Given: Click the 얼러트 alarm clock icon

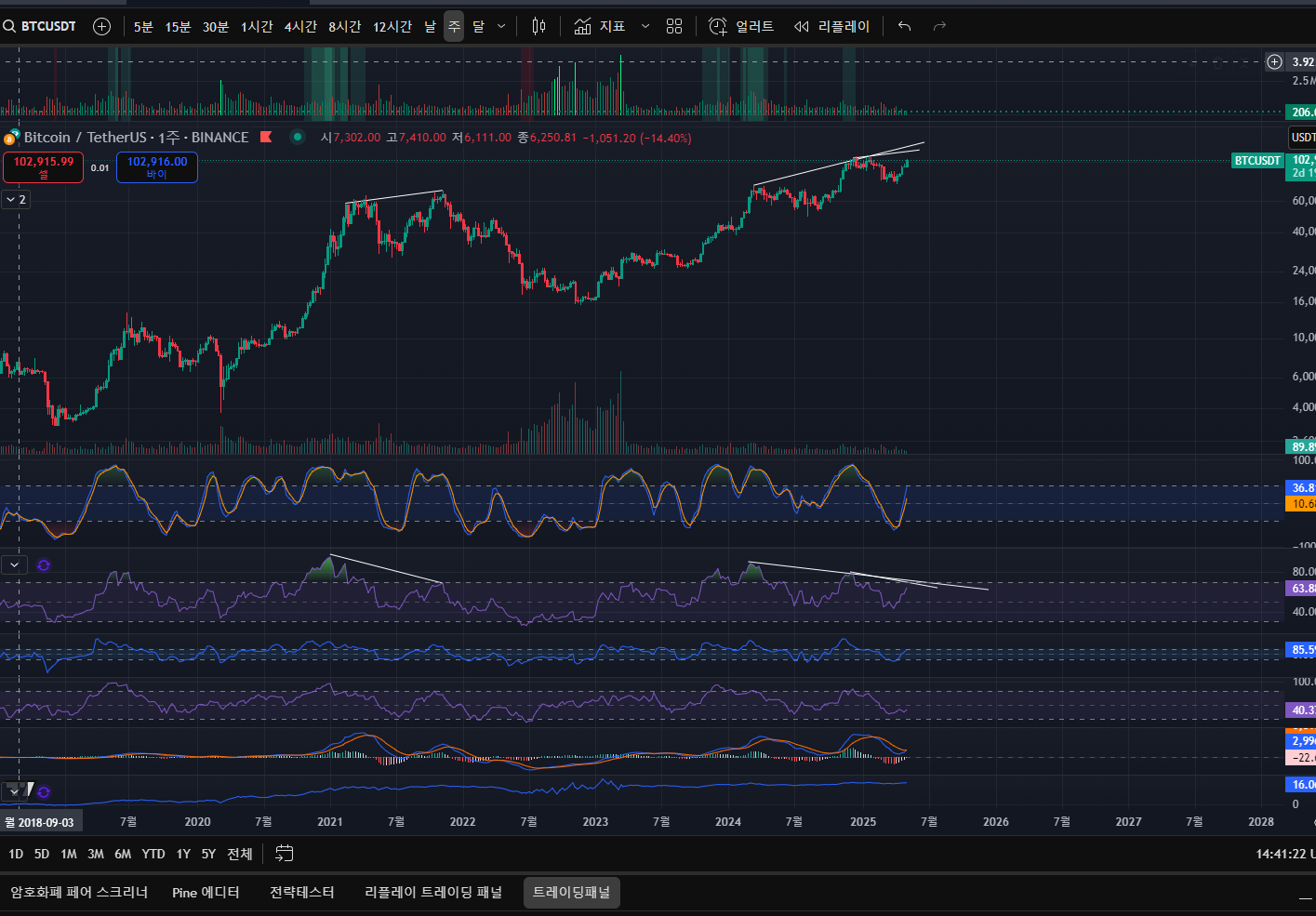Looking at the screenshot, I should click(718, 26).
